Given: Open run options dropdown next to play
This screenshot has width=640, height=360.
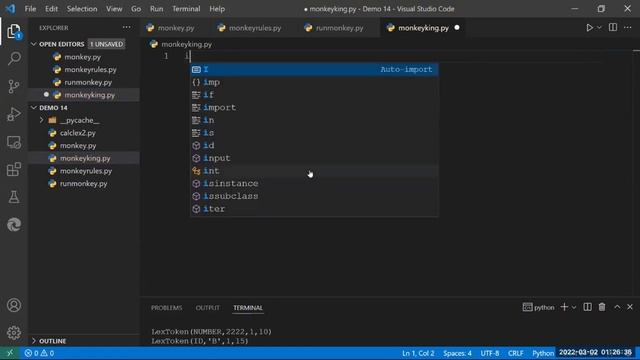Looking at the screenshot, I should click(x=599, y=28).
